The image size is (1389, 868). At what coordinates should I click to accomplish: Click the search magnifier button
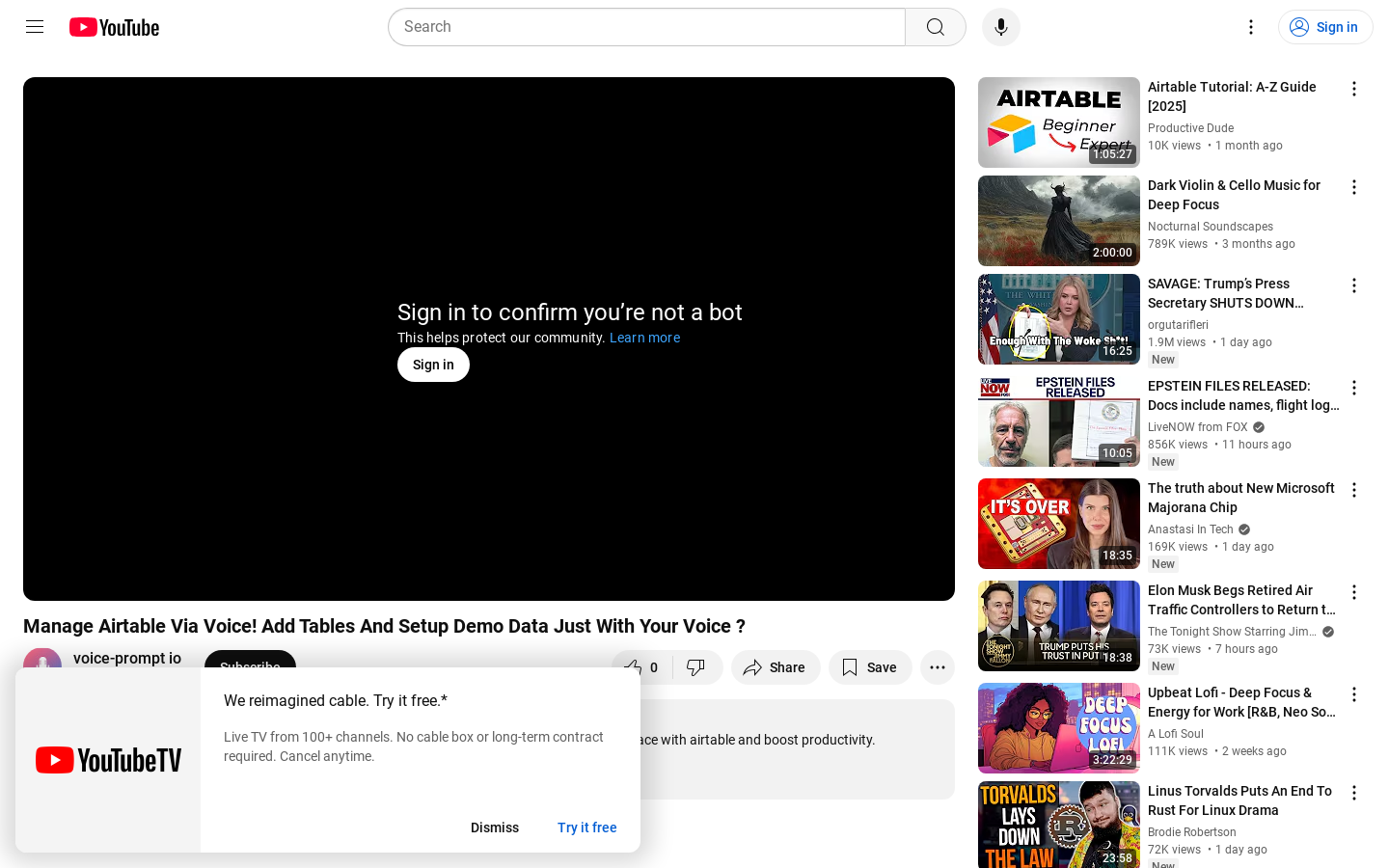coord(936,27)
